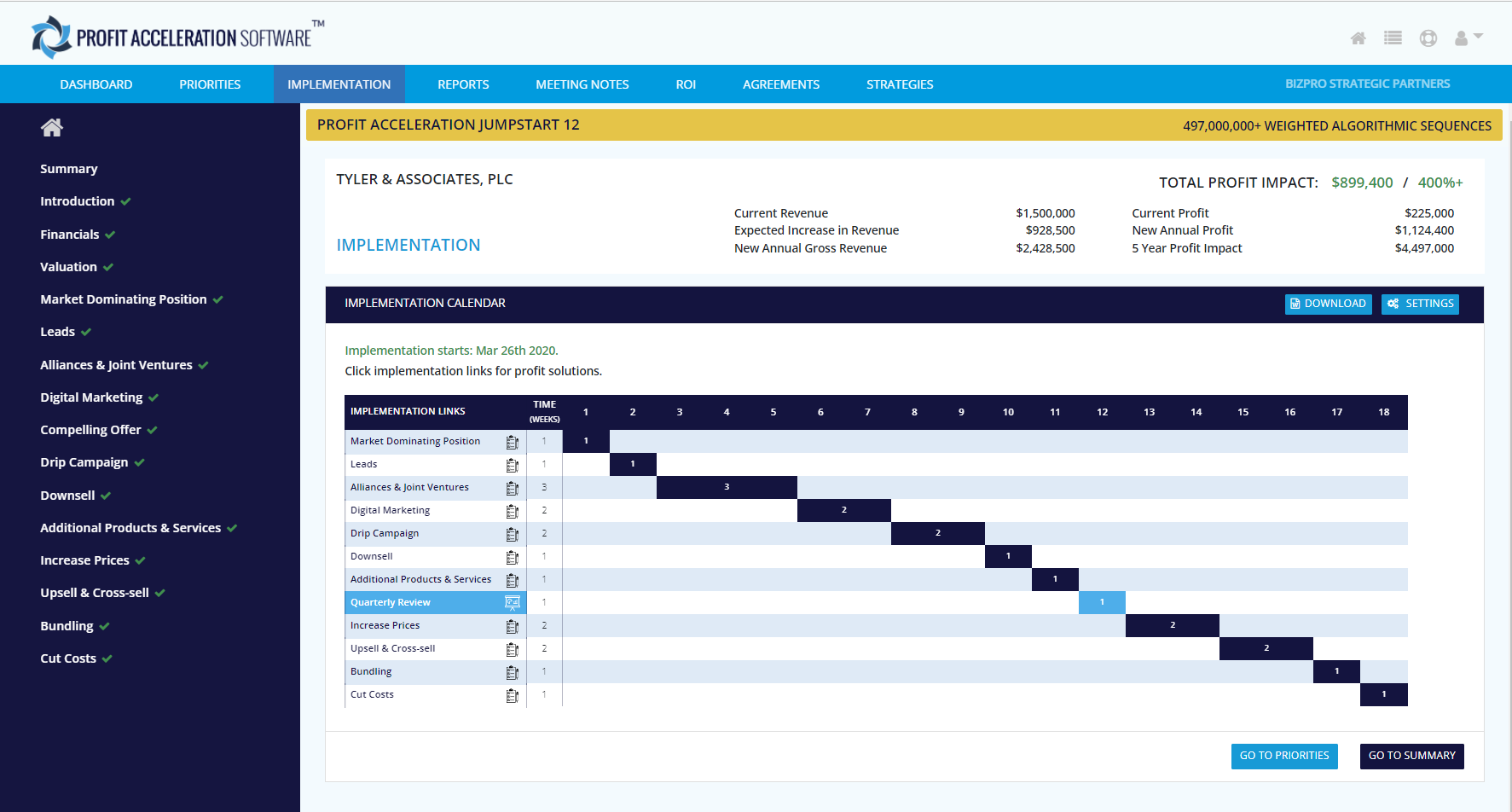Click the home icon in the top-right header
Image resolution: width=1512 pixels, height=812 pixels.
pos(1358,38)
